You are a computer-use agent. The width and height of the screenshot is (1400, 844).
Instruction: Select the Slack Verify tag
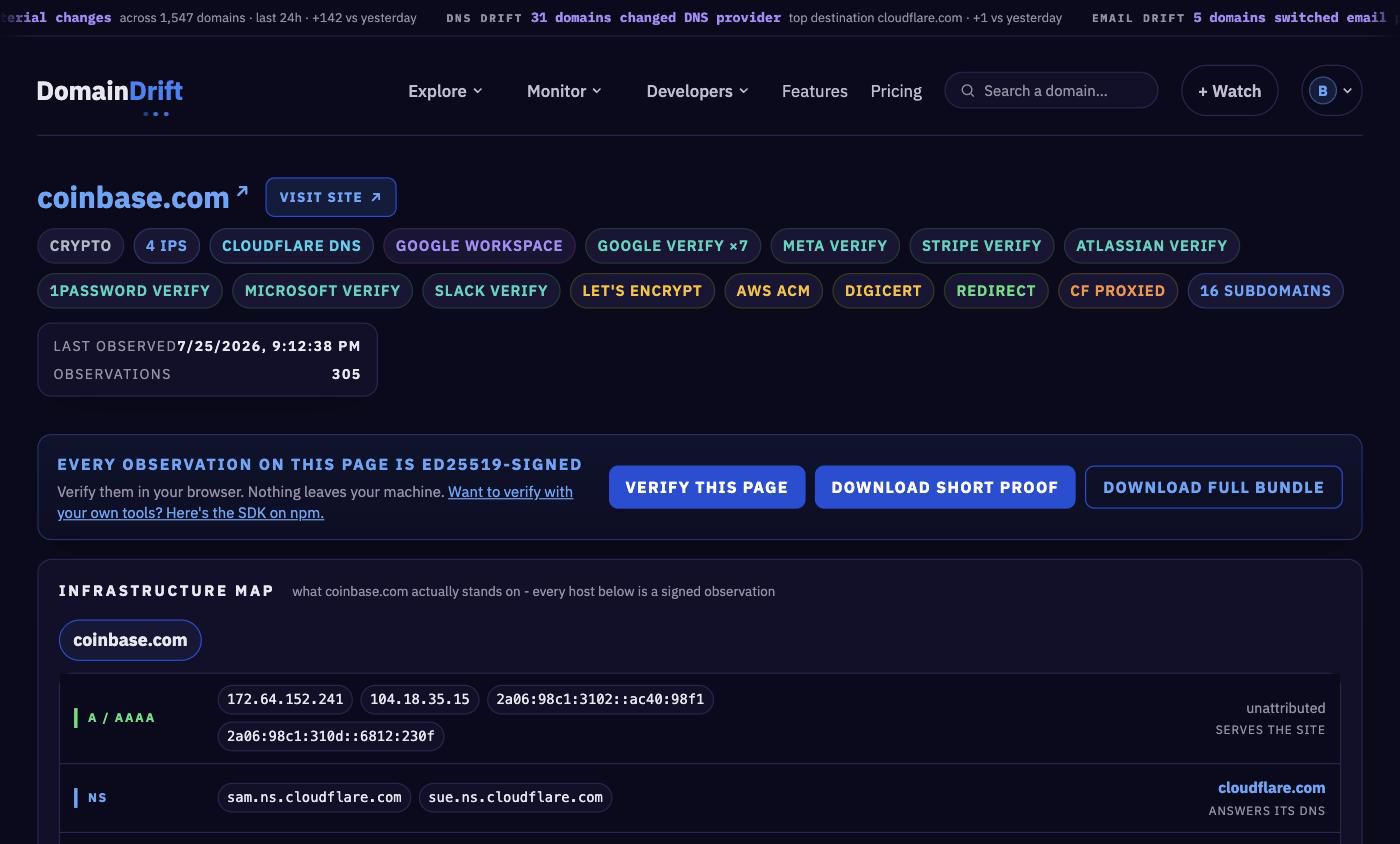491,291
